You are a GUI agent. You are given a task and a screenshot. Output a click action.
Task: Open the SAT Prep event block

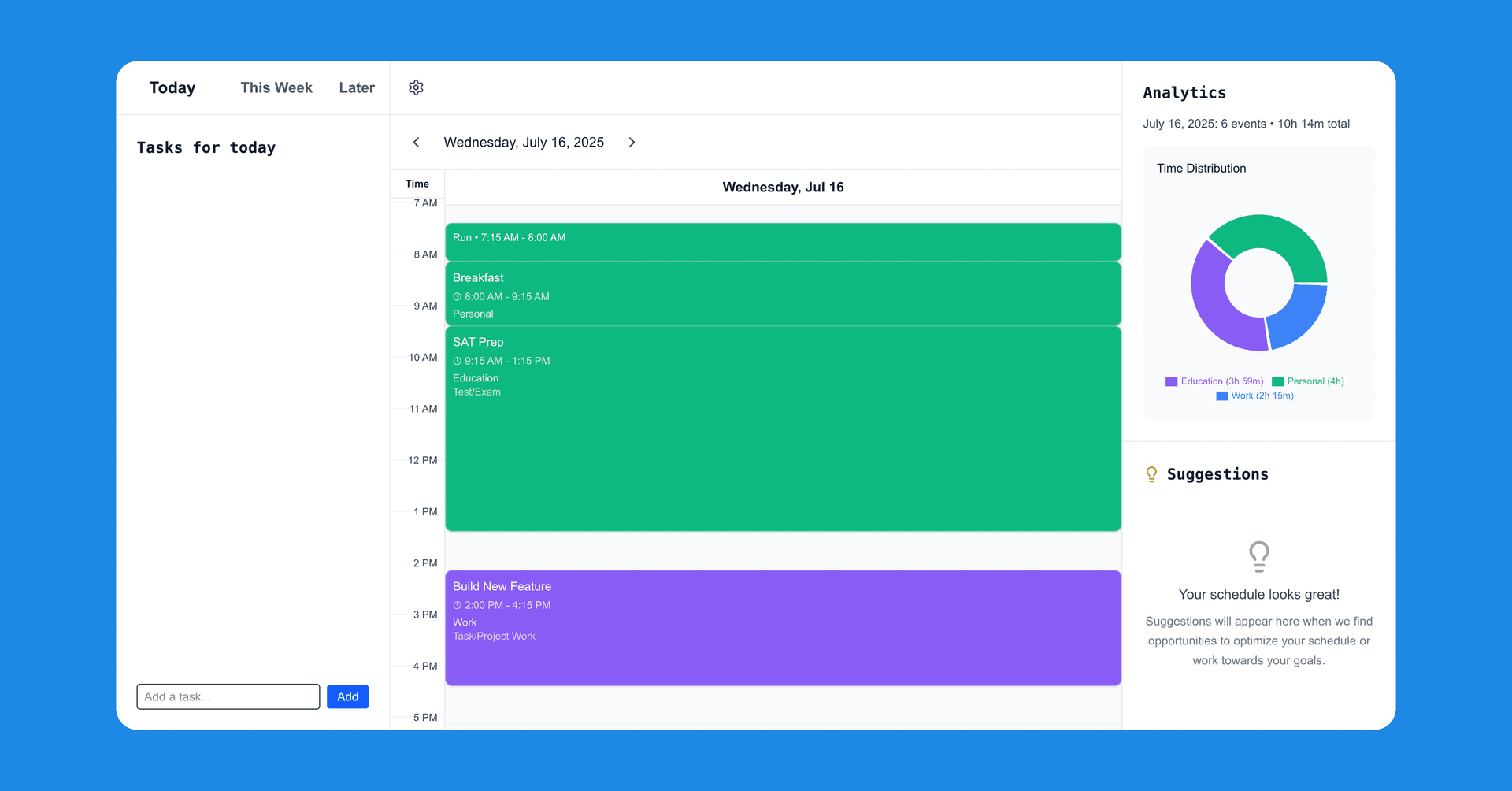782,429
